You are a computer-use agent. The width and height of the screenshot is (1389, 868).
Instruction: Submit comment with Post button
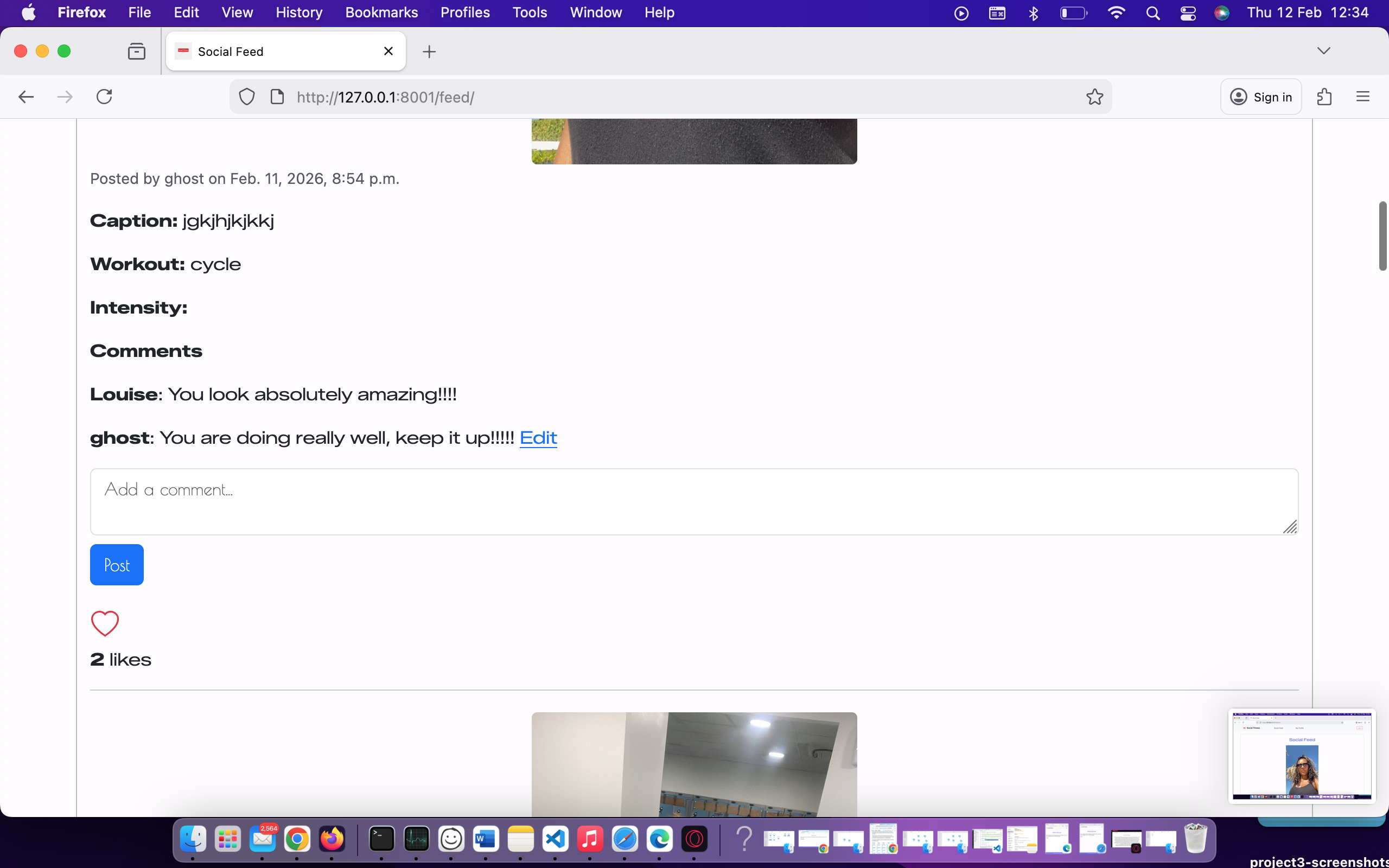117,564
